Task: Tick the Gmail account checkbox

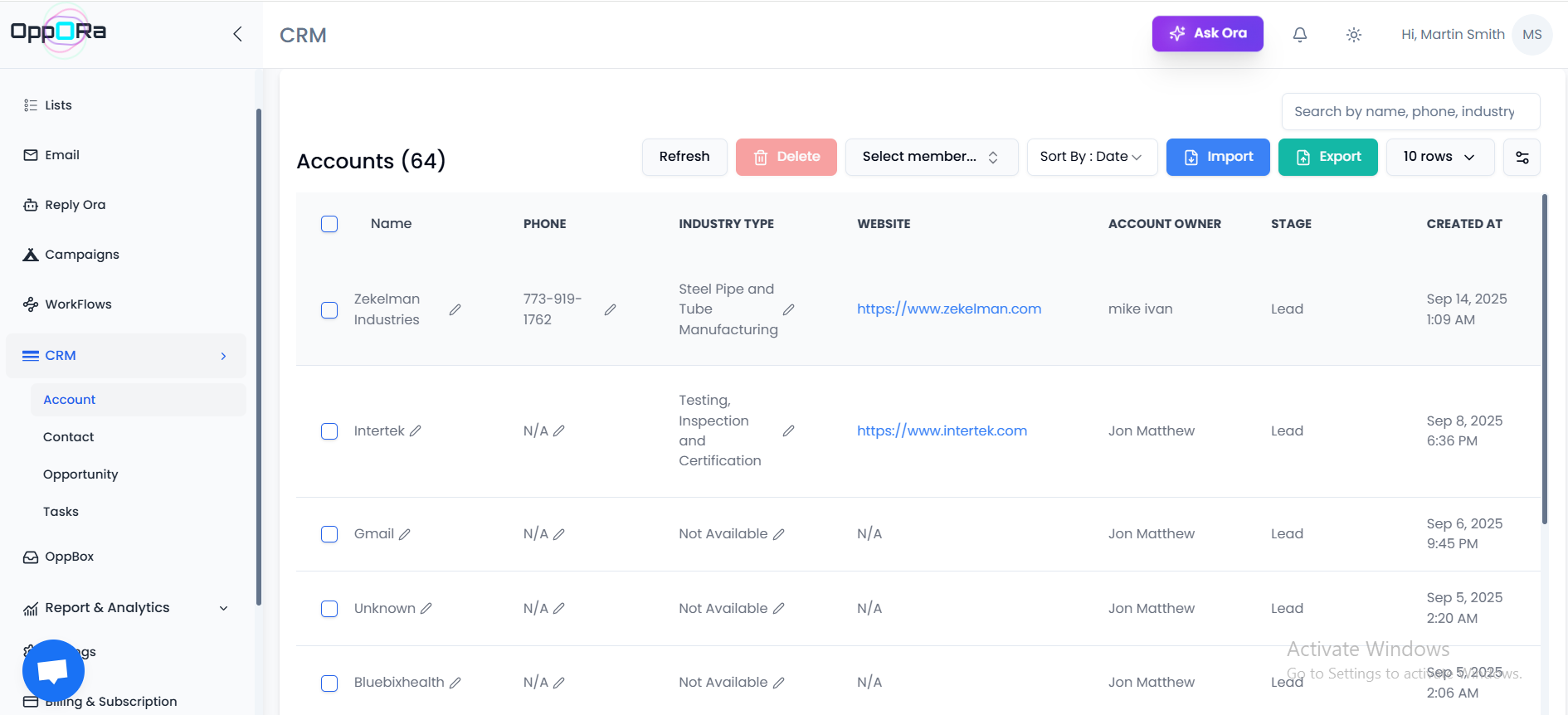Action: [x=329, y=534]
